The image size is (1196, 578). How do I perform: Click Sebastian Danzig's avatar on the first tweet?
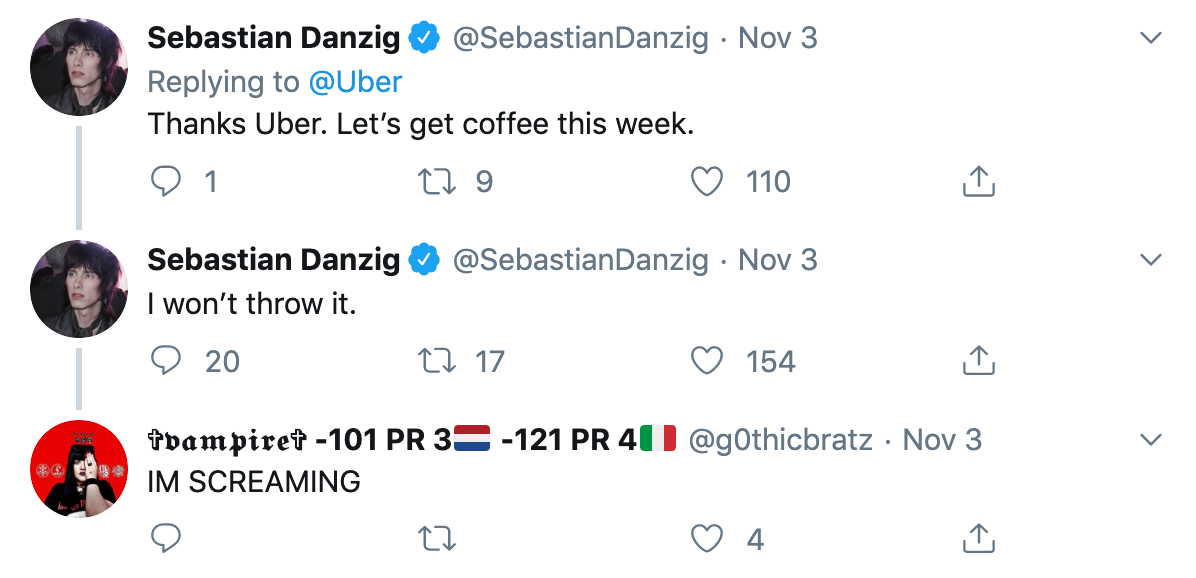pos(80,67)
